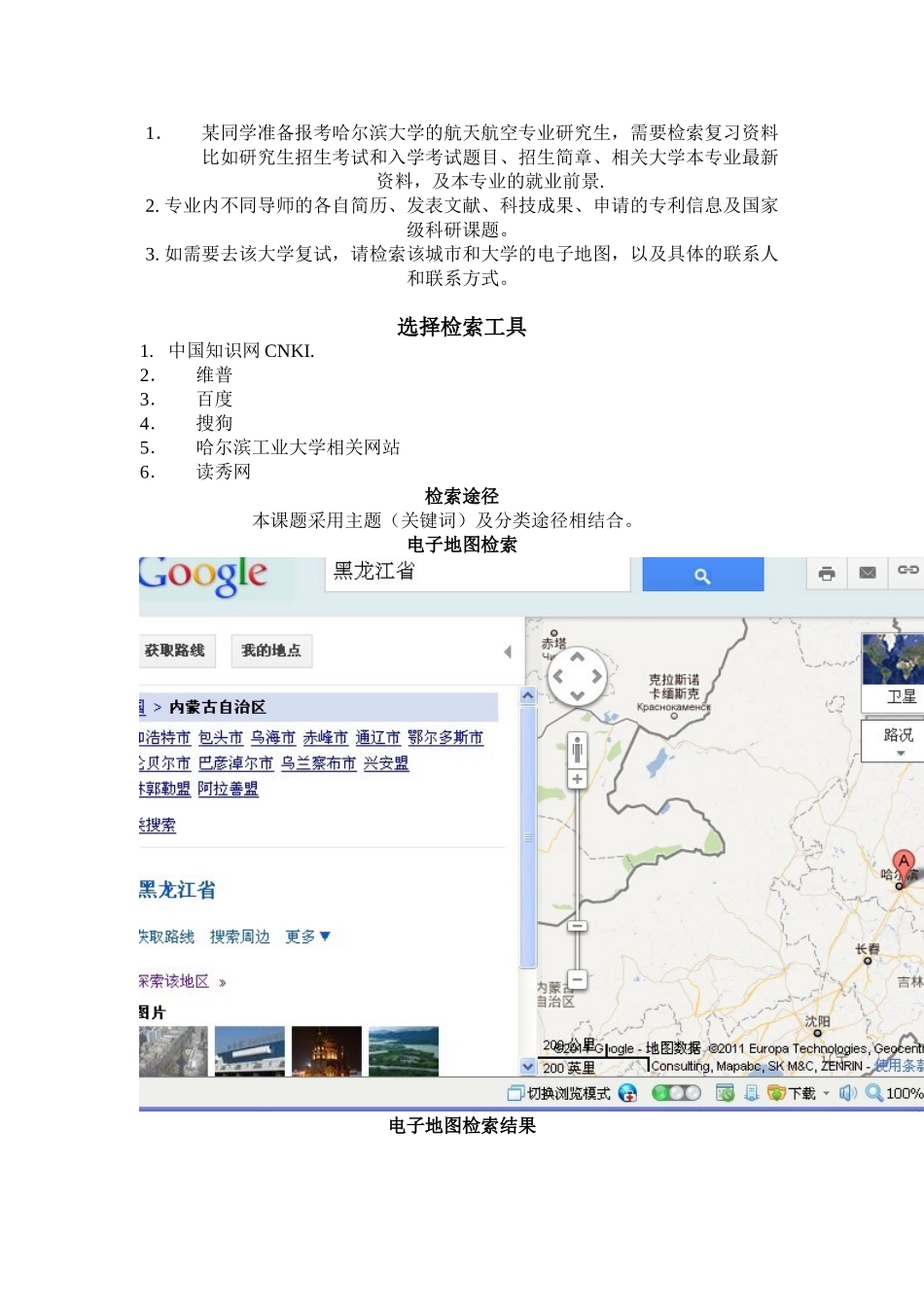Click the link chain icon

point(907,571)
